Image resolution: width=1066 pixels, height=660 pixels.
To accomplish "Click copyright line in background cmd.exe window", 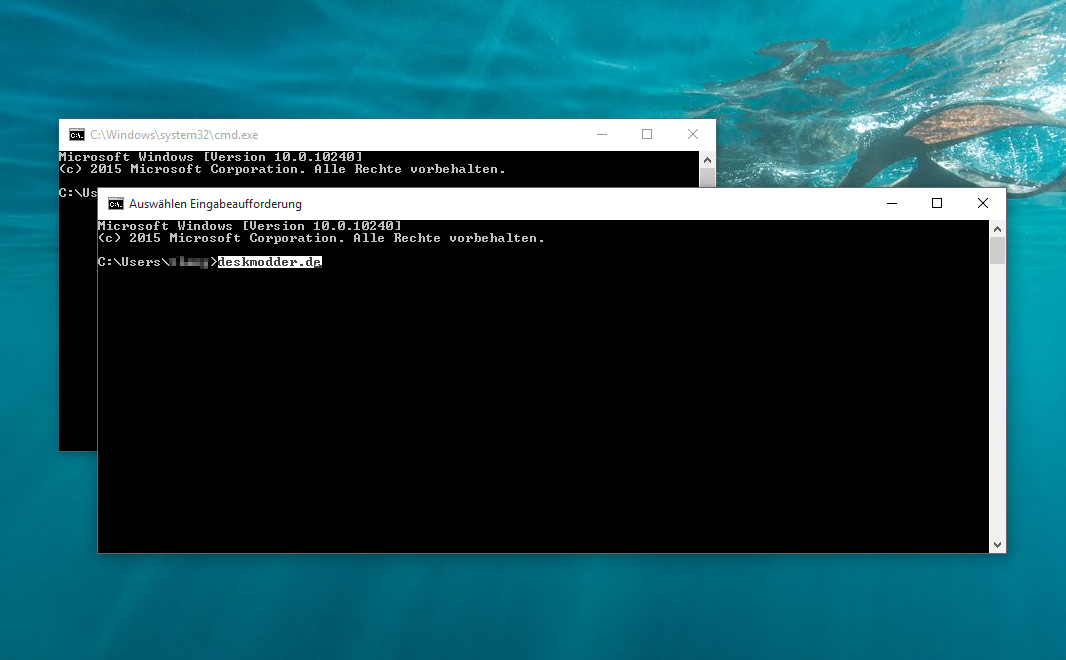I will click(x=282, y=169).
